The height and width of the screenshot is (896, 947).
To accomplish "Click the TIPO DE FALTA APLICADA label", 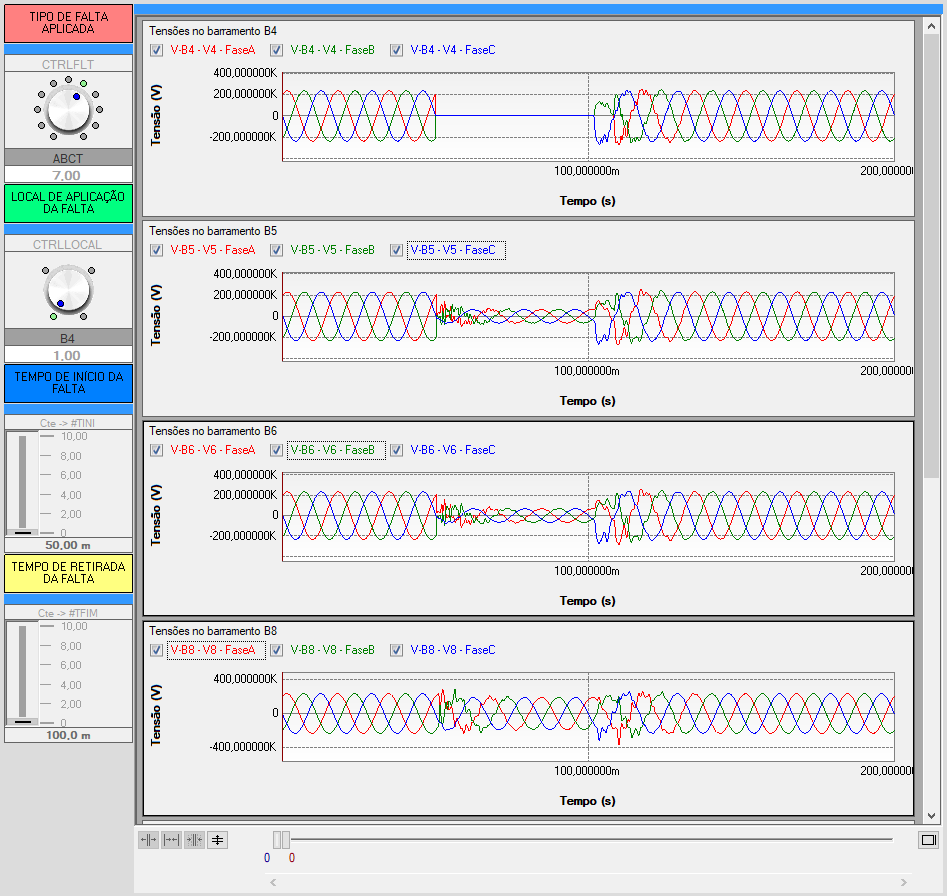I will coord(68,23).
